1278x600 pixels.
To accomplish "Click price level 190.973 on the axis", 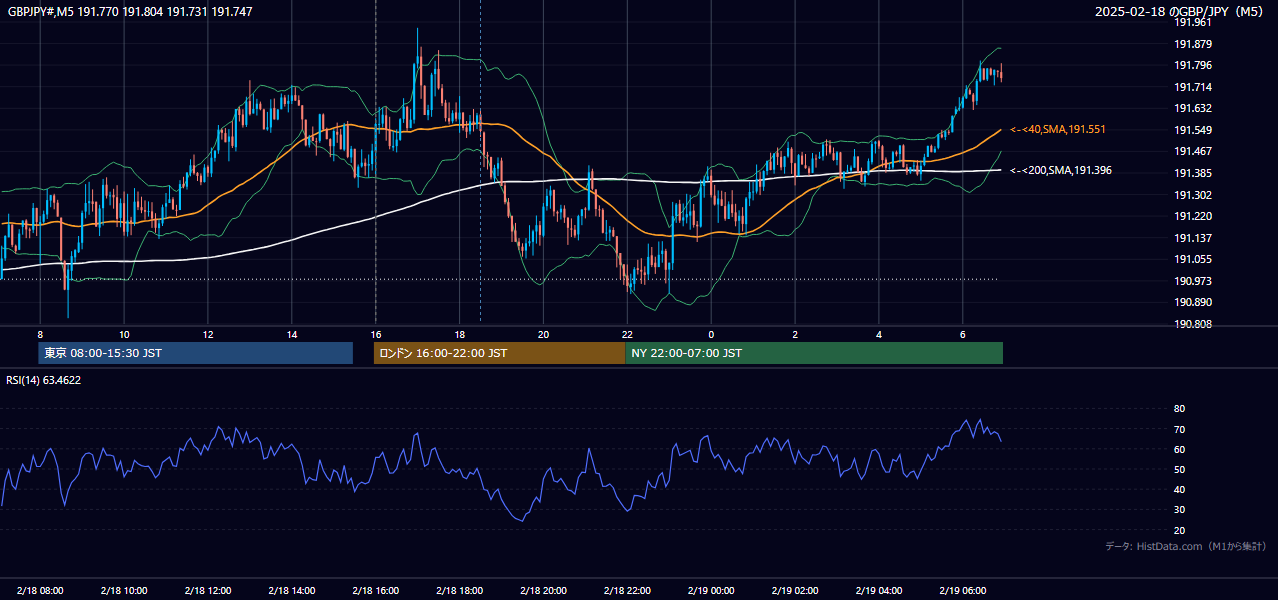I will click(1193, 281).
